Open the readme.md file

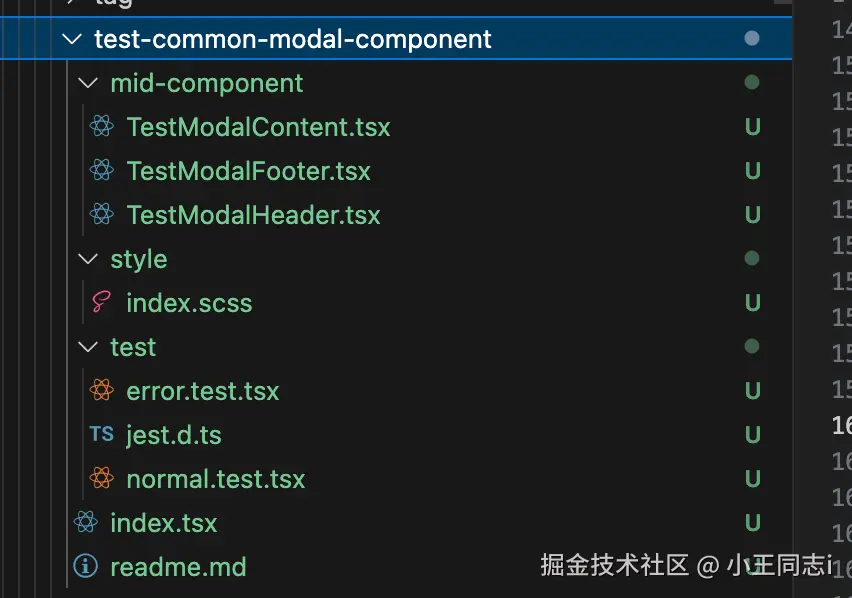(178, 567)
